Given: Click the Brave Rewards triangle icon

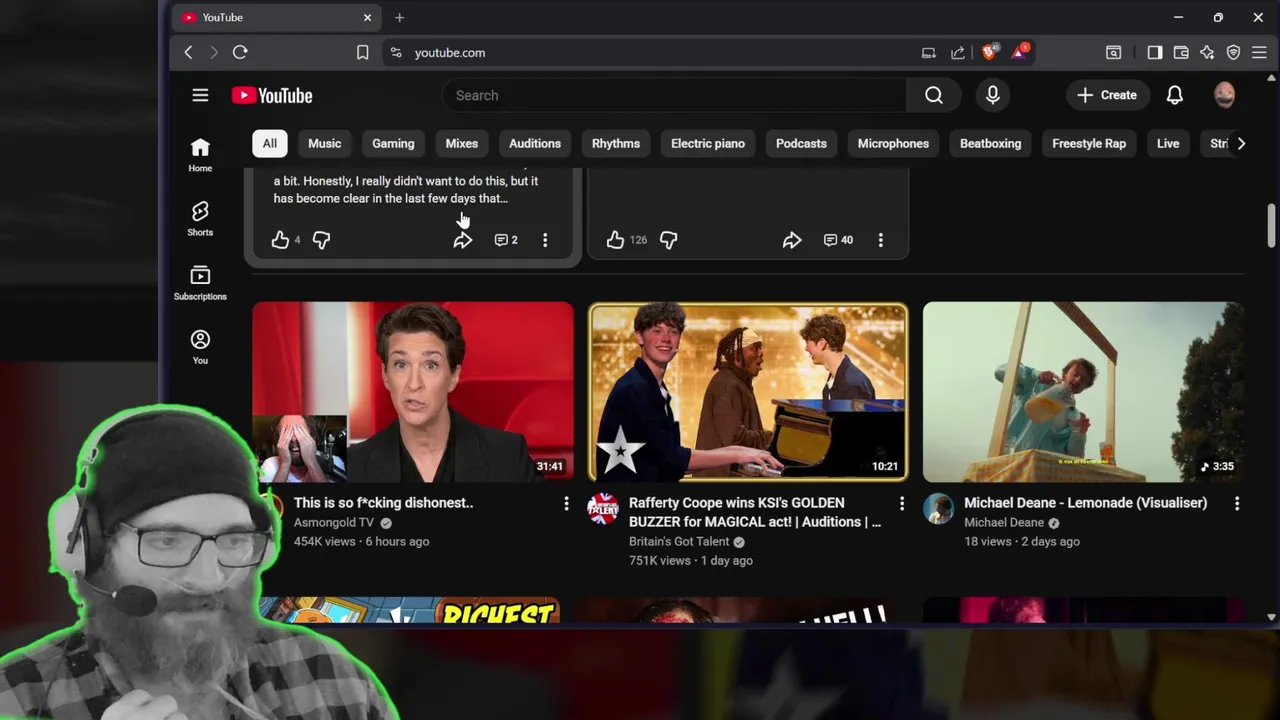Looking at the screenshot, I should [x=1019, y=52].
